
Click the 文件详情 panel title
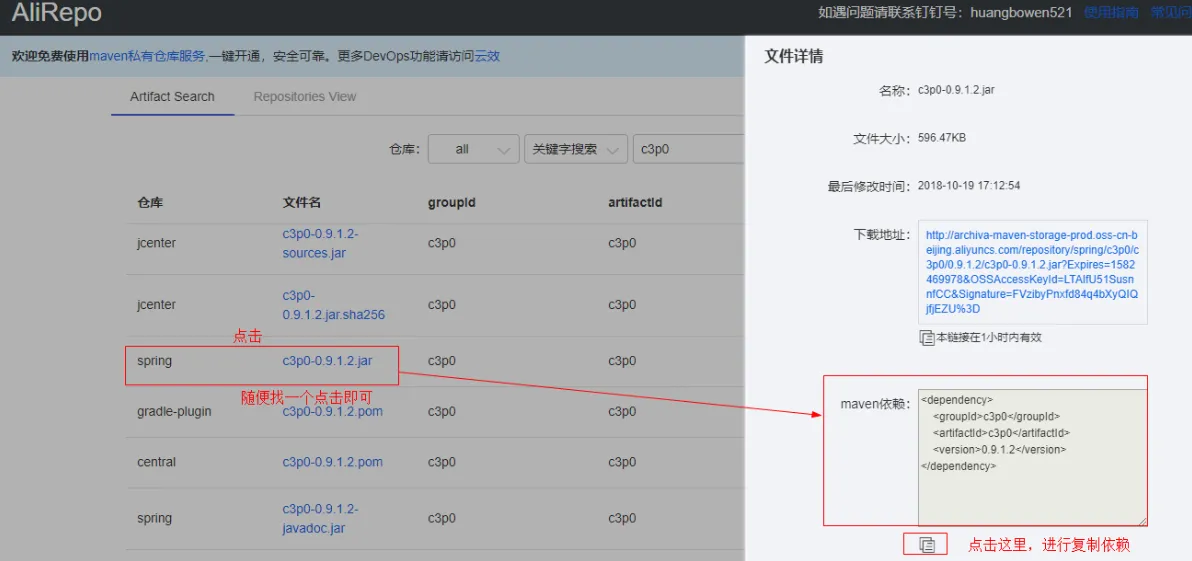coord(793,56)
